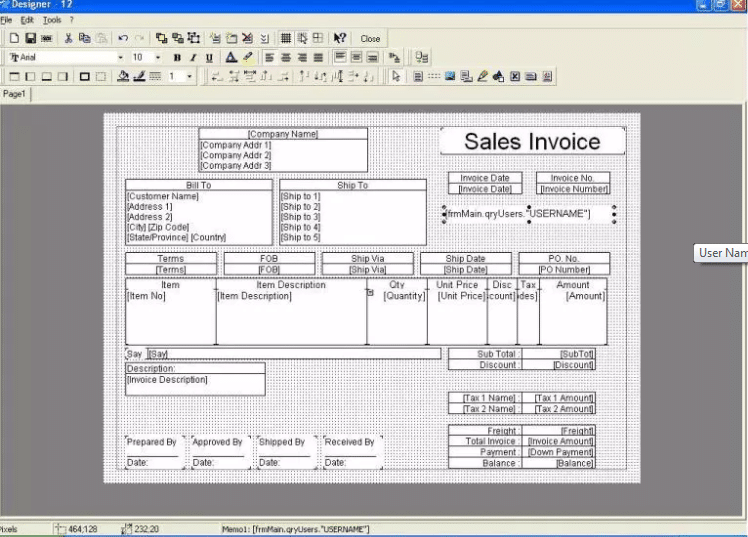Set horizontal text alignment to center

pos(286,57)
